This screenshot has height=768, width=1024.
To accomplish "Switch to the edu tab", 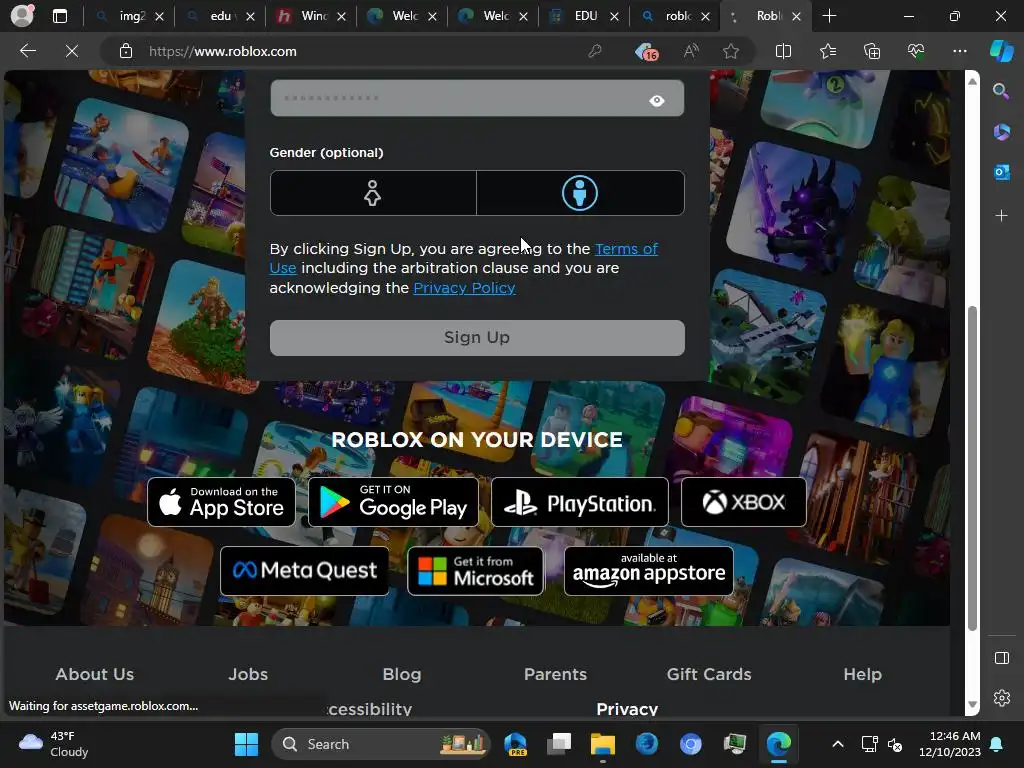I will (x=221, y=16).
